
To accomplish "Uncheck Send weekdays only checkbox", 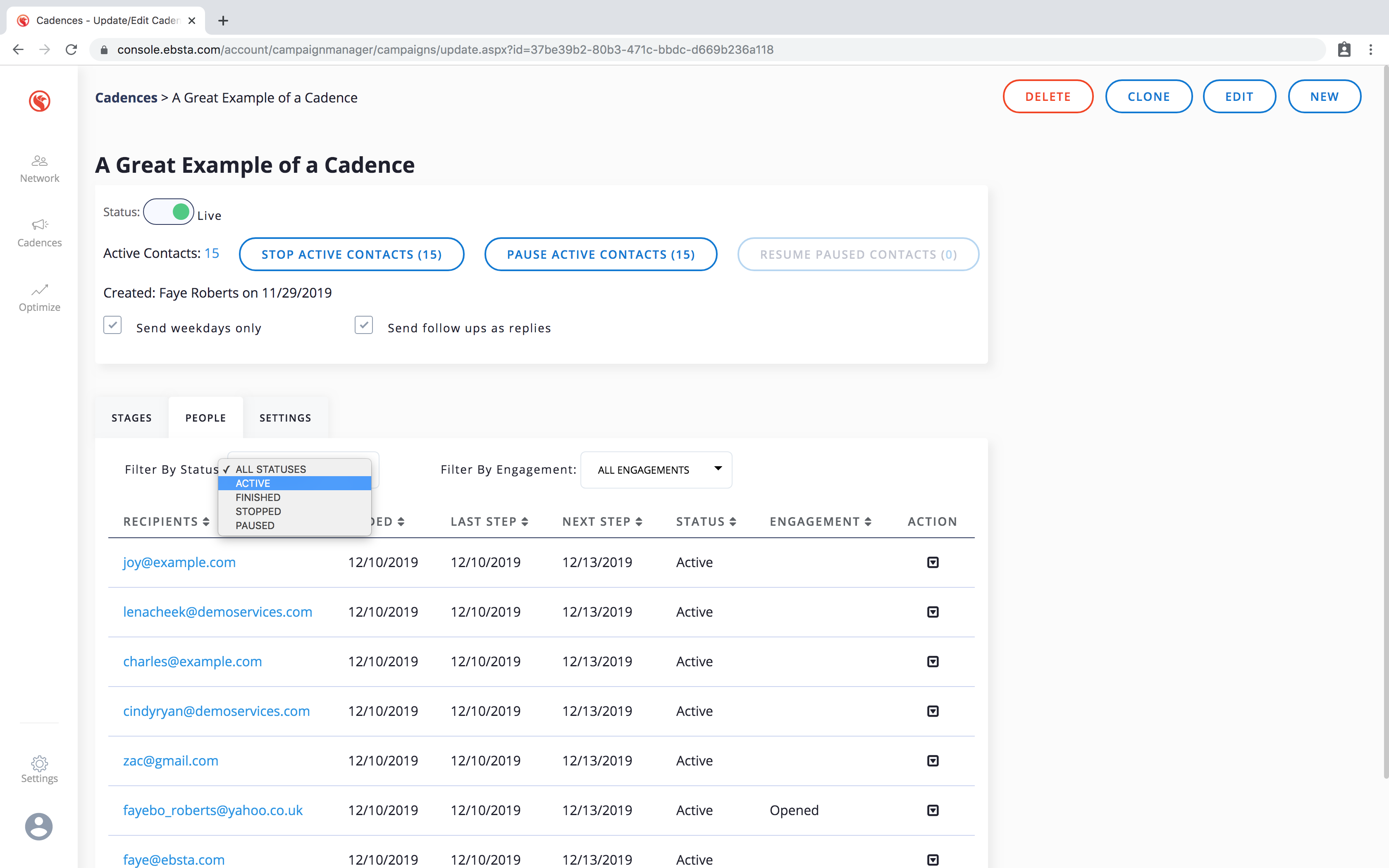I will (112, 325).
